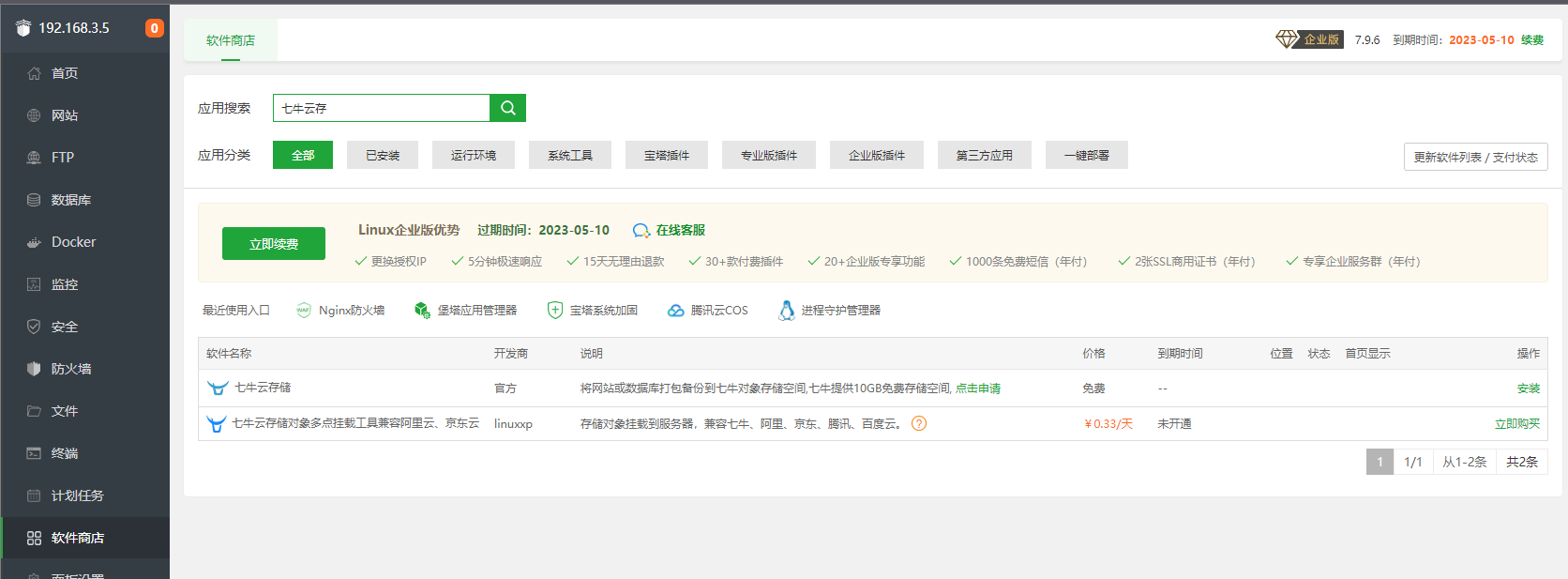Select the 一键部署 category filter
Screen dimensions: 1568x579
tap(1087, 155)
